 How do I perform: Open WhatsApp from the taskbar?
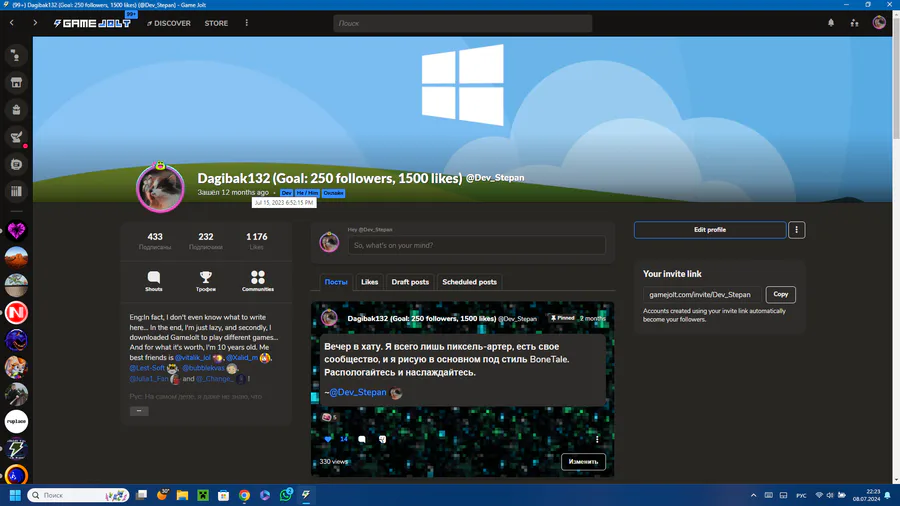click(285, 495)
